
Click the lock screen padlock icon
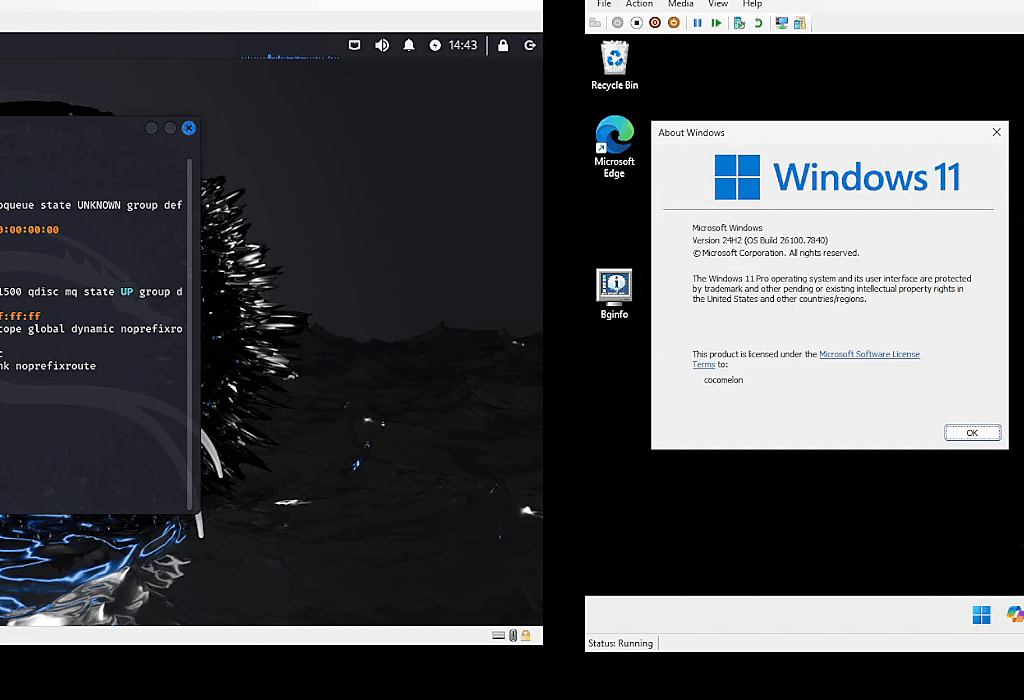click(x=503, y=45)
